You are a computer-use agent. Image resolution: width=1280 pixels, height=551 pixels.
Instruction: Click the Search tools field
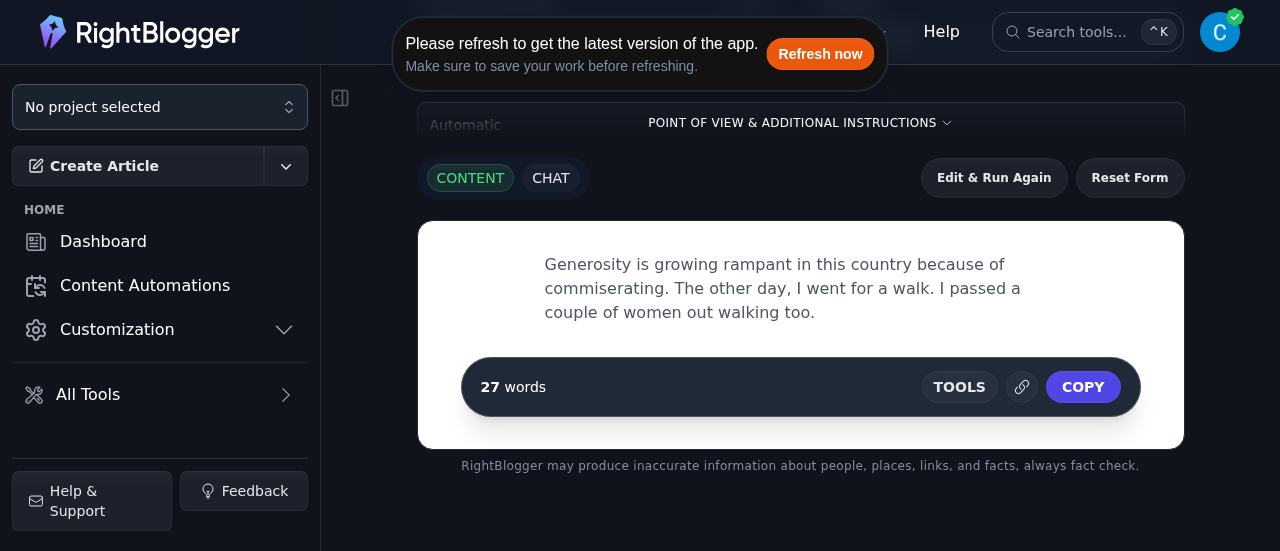pos(1075,32)
